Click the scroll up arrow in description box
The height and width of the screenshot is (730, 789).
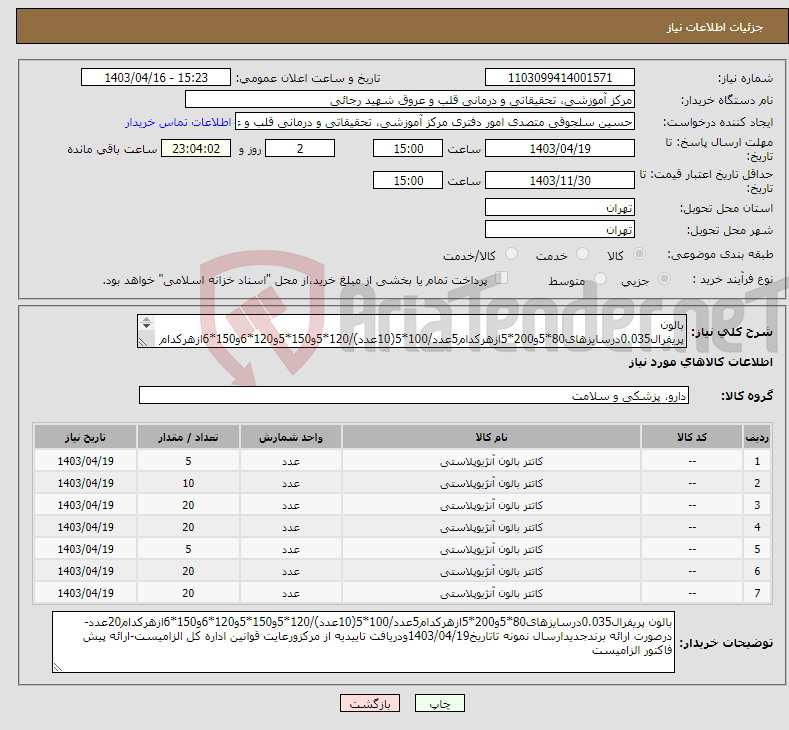pos(146,319)
